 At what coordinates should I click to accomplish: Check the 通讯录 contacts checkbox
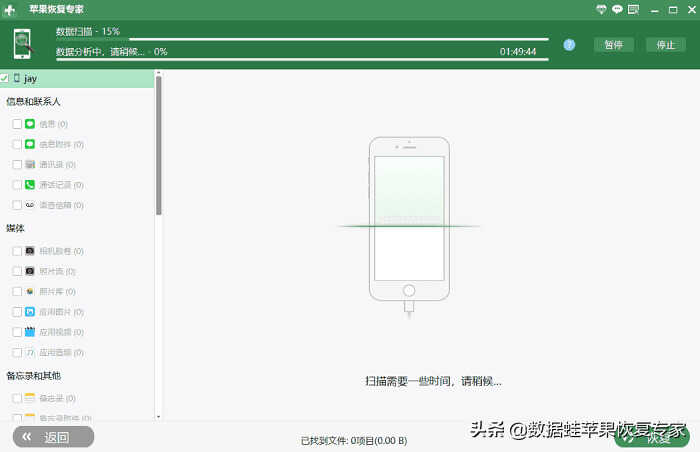click(17, 164)
